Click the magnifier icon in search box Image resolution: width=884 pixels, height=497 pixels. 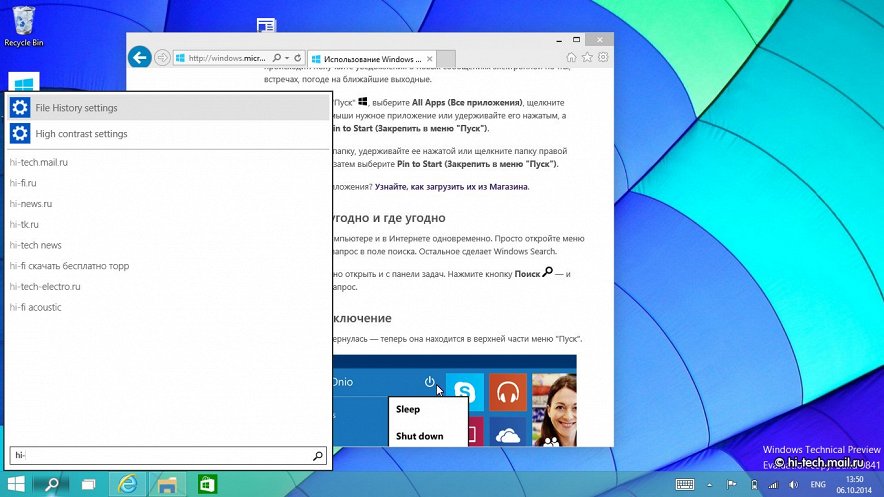pyautogui.click(x=318, y=456)
